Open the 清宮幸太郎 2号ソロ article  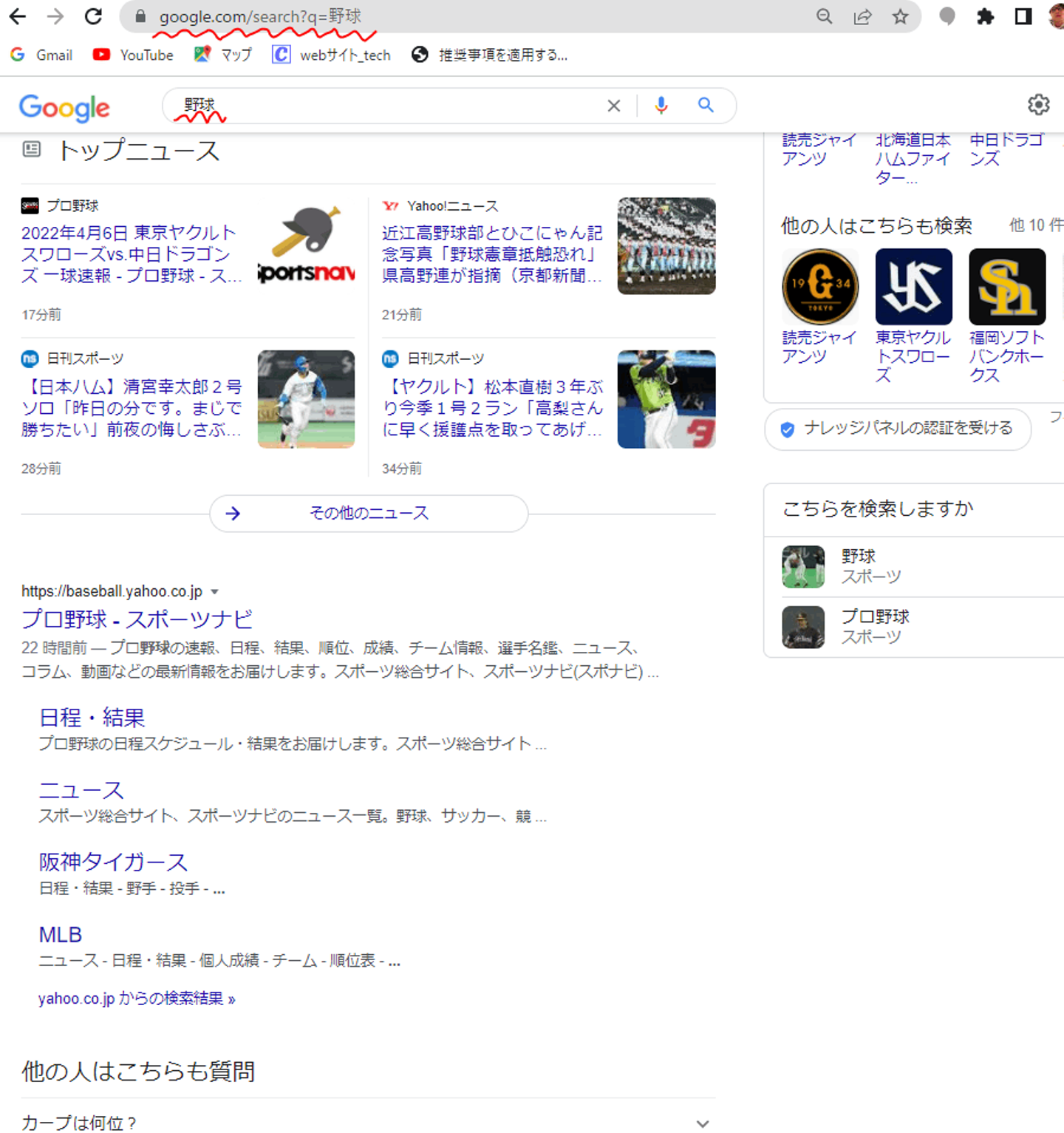132,408
